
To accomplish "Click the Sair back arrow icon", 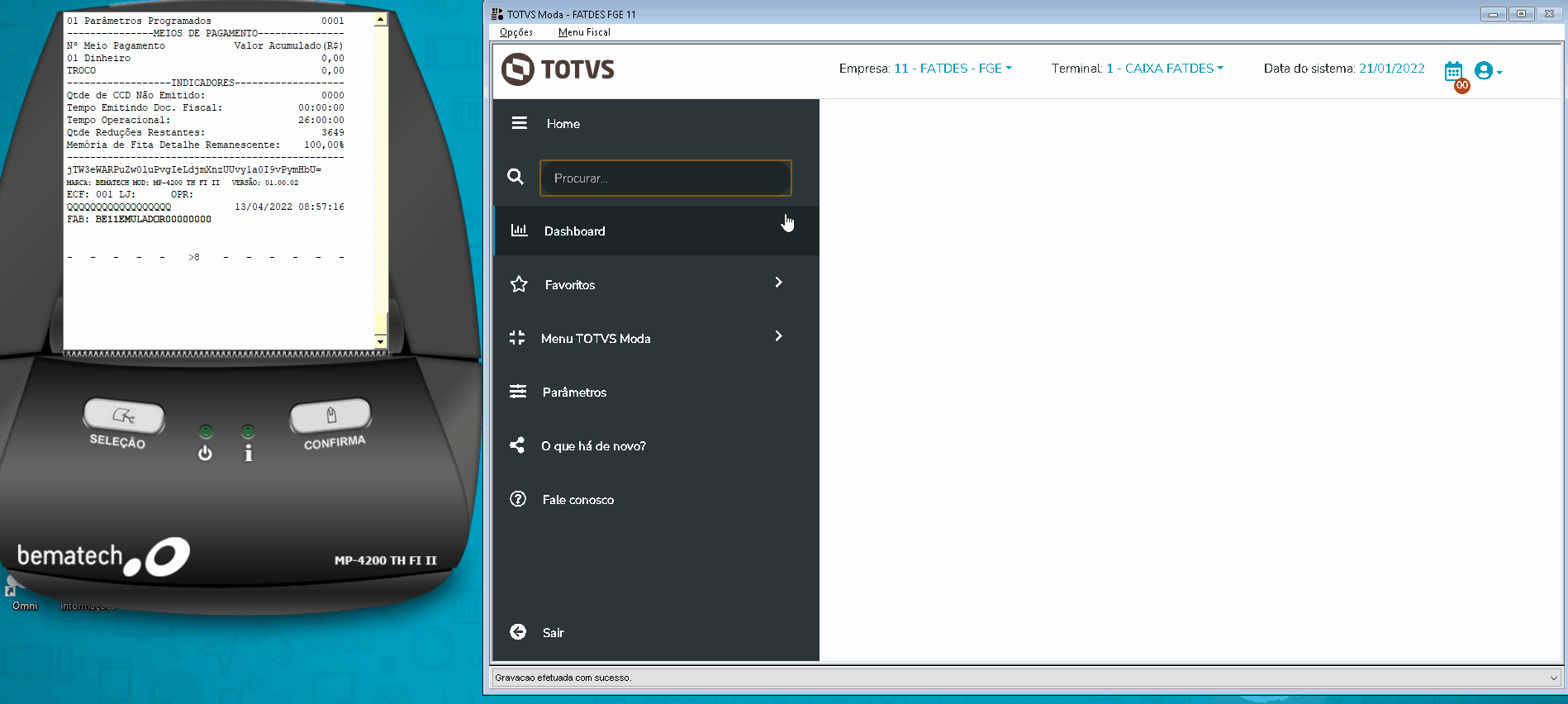I will [x=518, y=632].
